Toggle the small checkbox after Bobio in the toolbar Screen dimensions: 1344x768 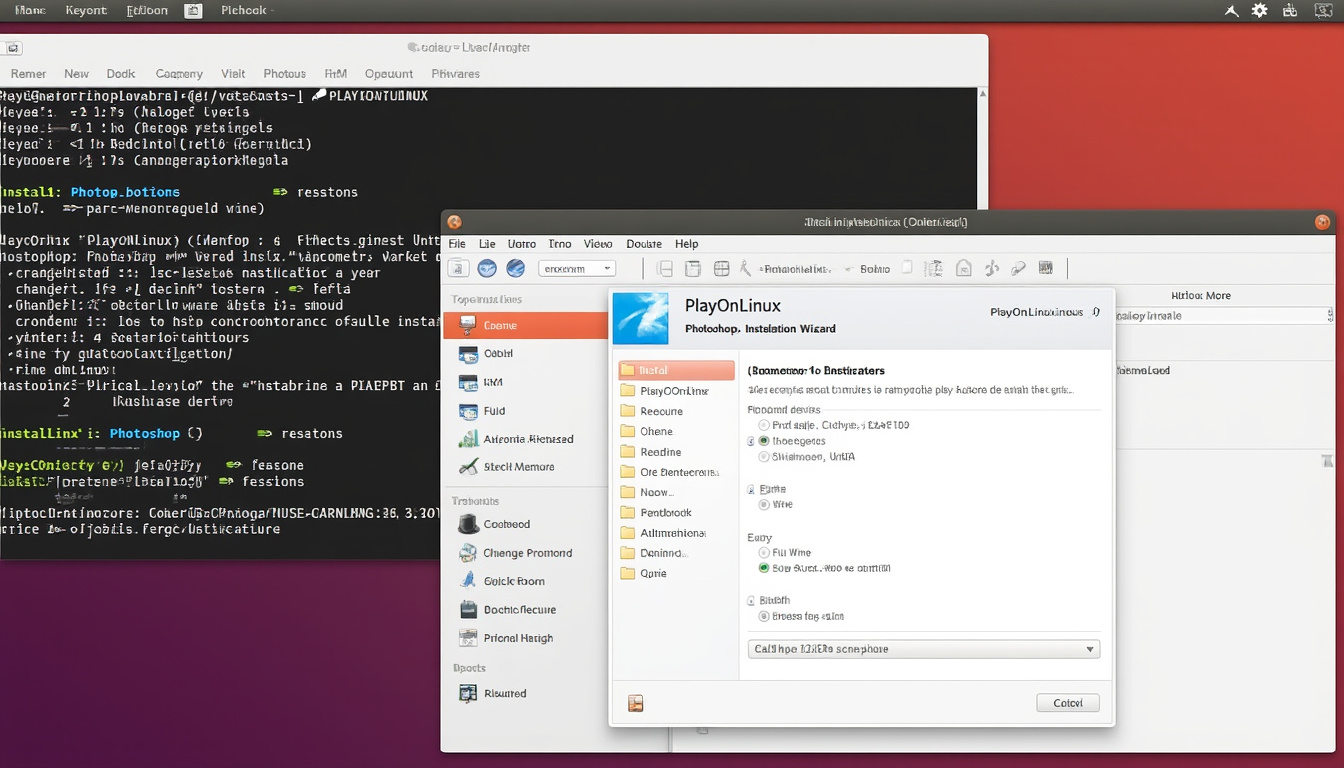(907, 268)
